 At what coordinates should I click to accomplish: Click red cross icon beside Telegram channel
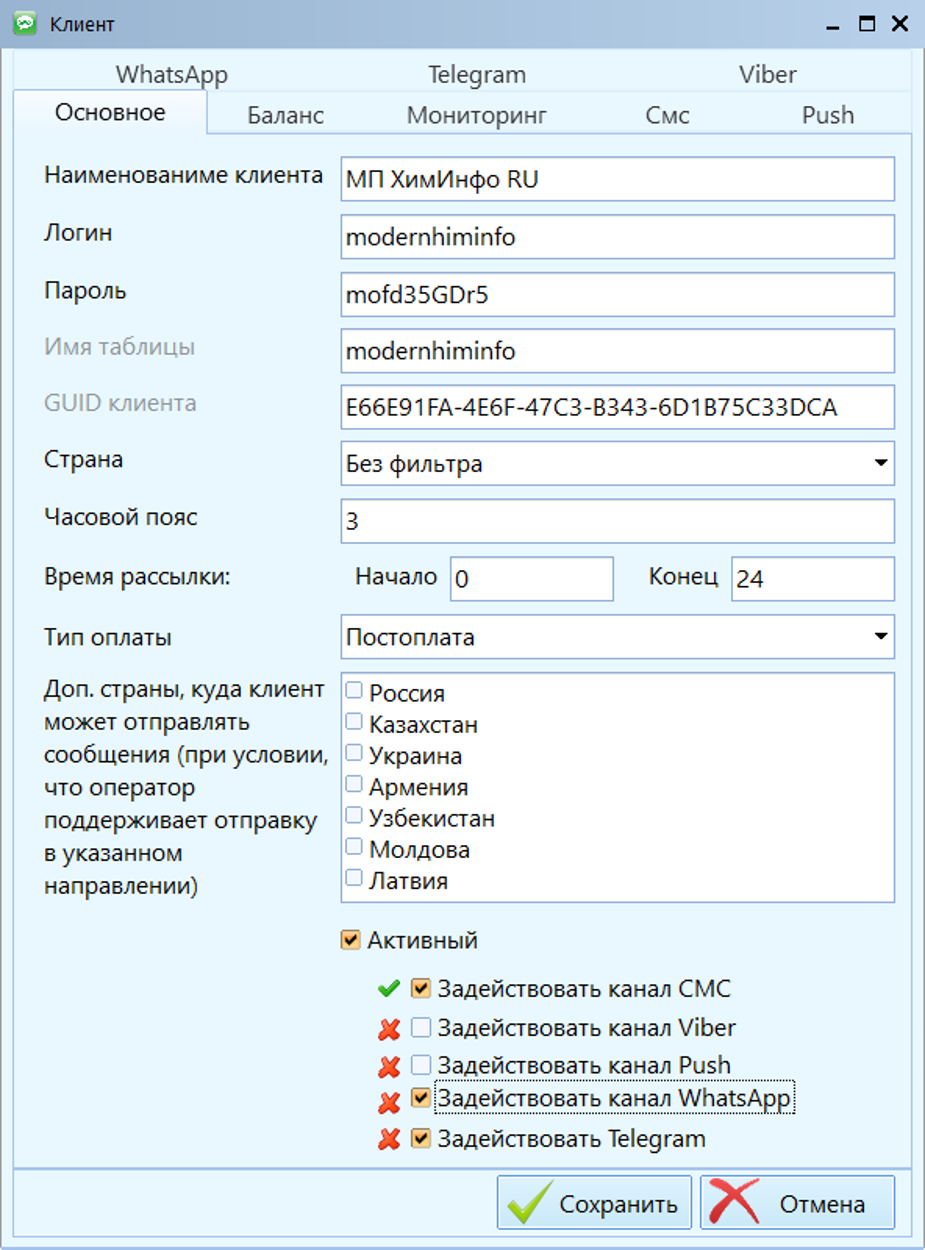pos(389,1139)
